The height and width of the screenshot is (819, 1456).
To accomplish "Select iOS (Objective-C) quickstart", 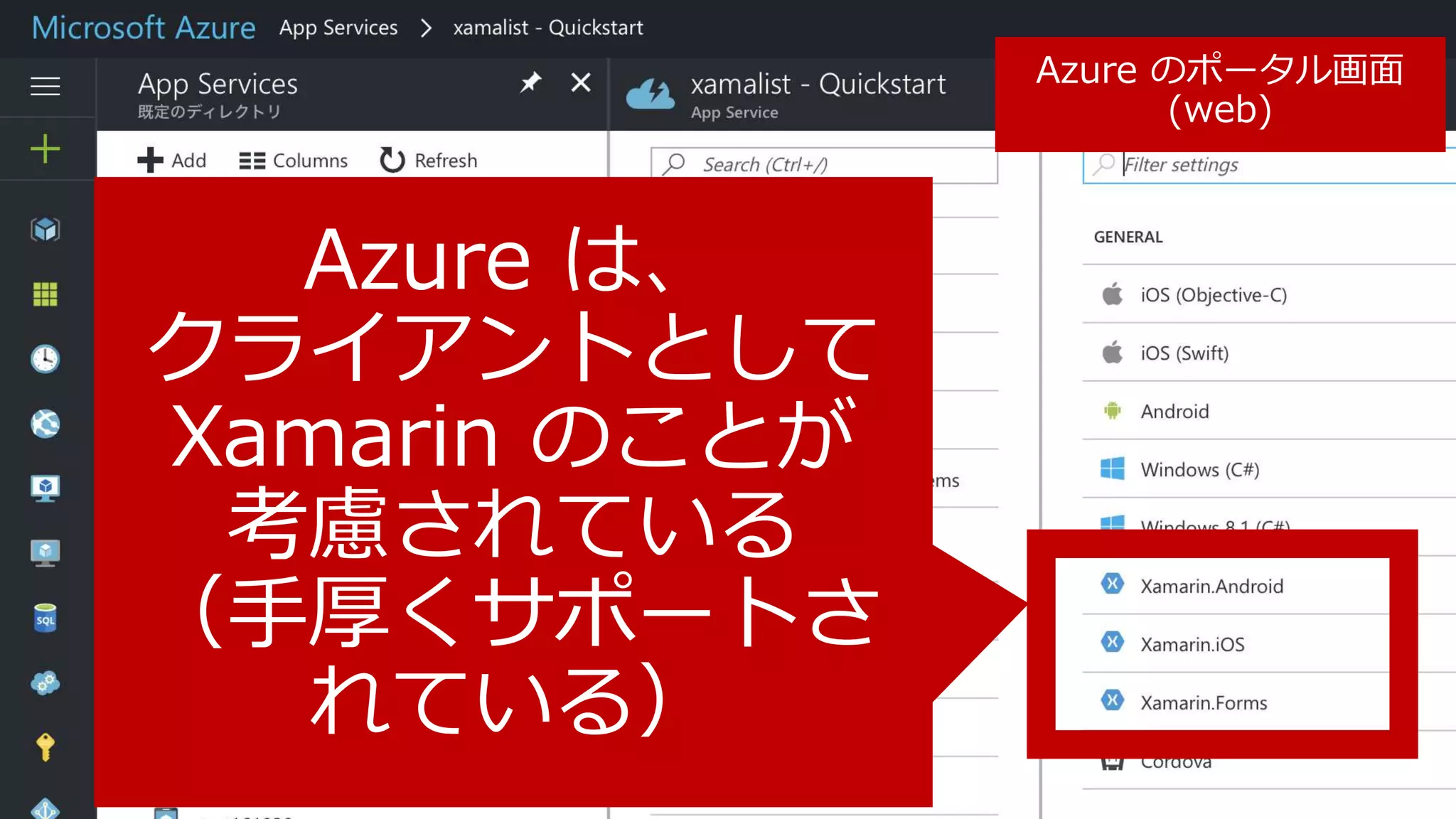I will tap(1213, 295).
